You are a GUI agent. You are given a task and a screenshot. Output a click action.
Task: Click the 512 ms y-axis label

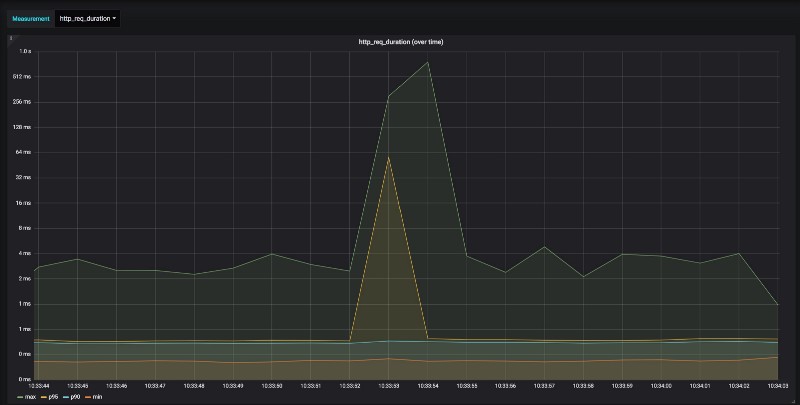click(x=22, y=77)
